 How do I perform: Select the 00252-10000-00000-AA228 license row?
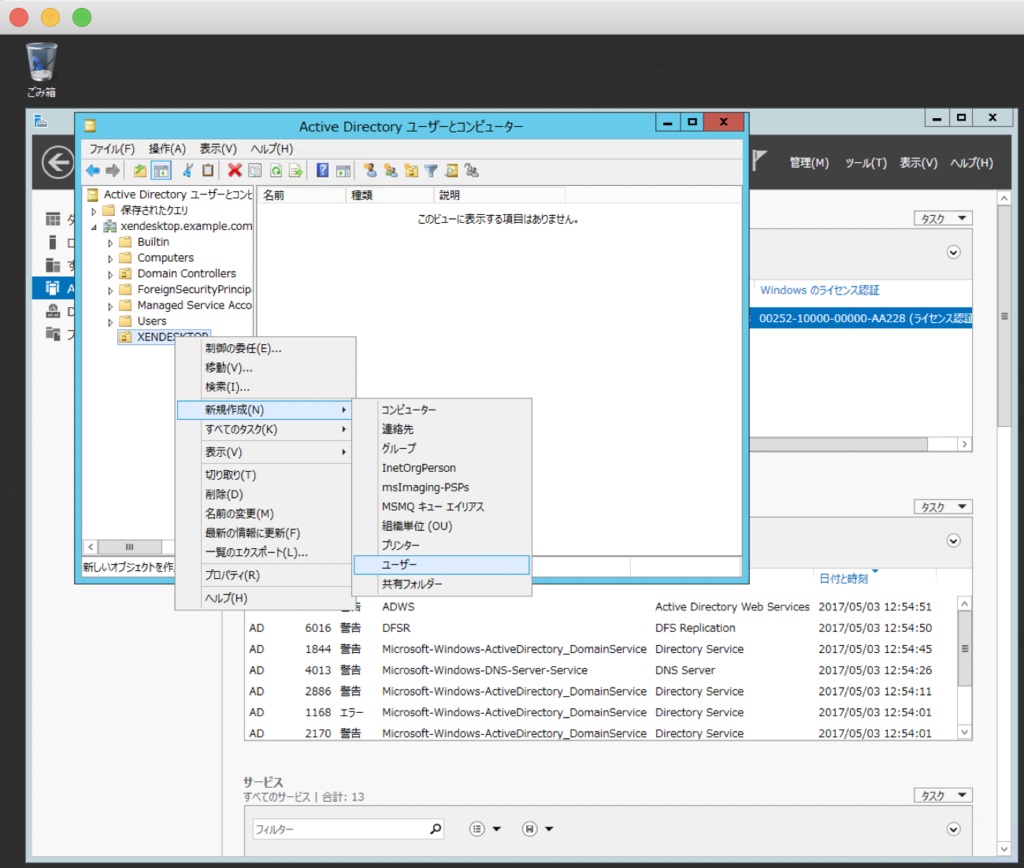861,319
